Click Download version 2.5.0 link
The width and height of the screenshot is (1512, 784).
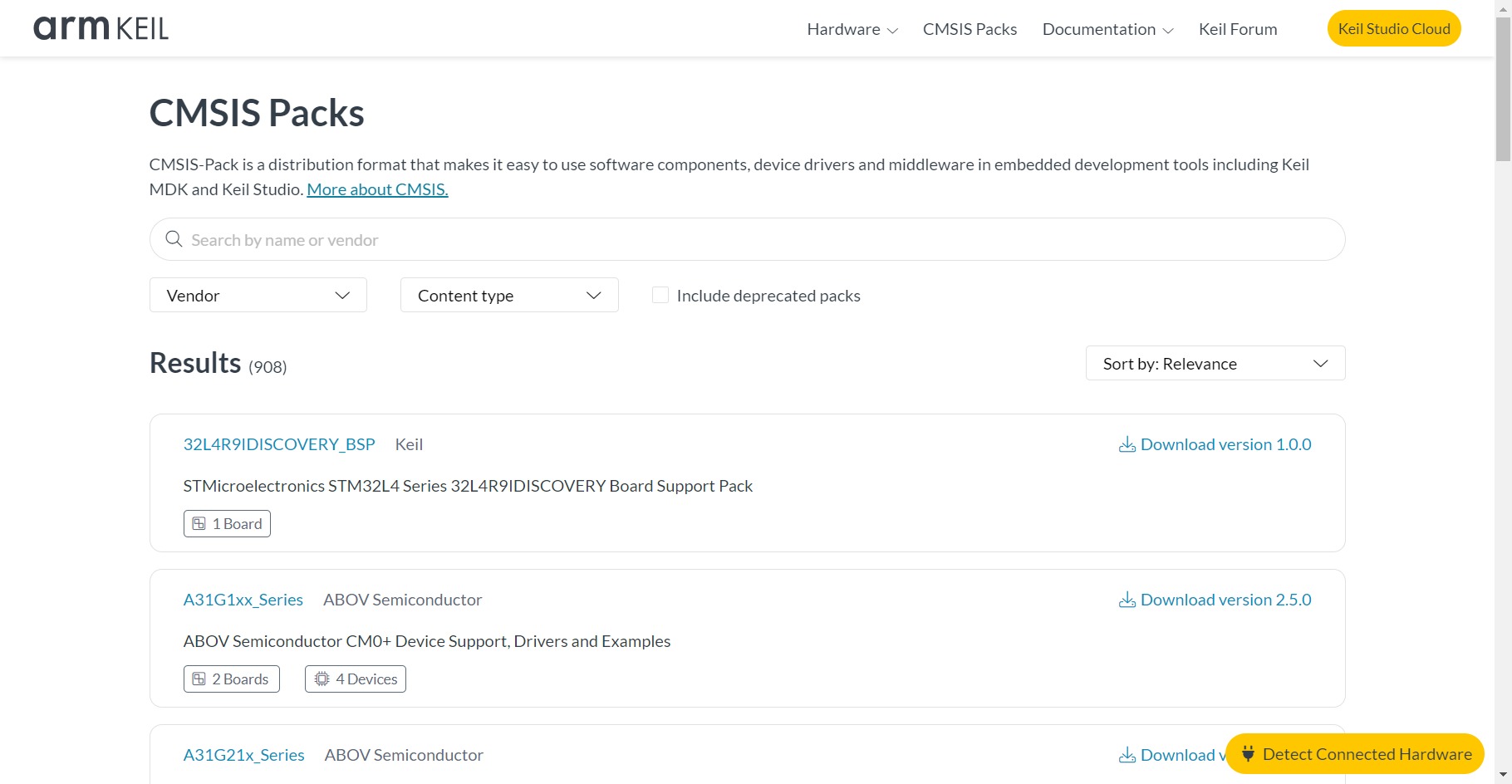point(1215,600)
